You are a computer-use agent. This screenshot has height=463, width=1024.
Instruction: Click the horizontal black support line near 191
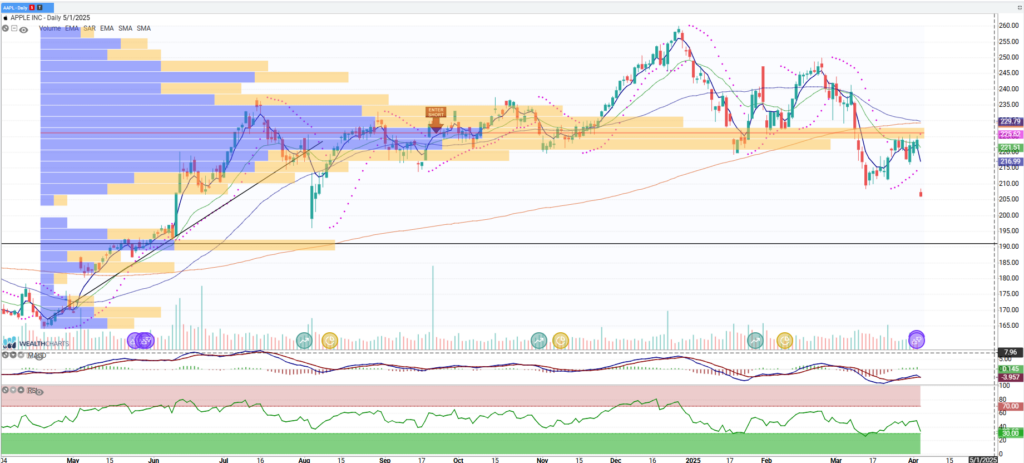pyautogui.click(x=499, y=244)
